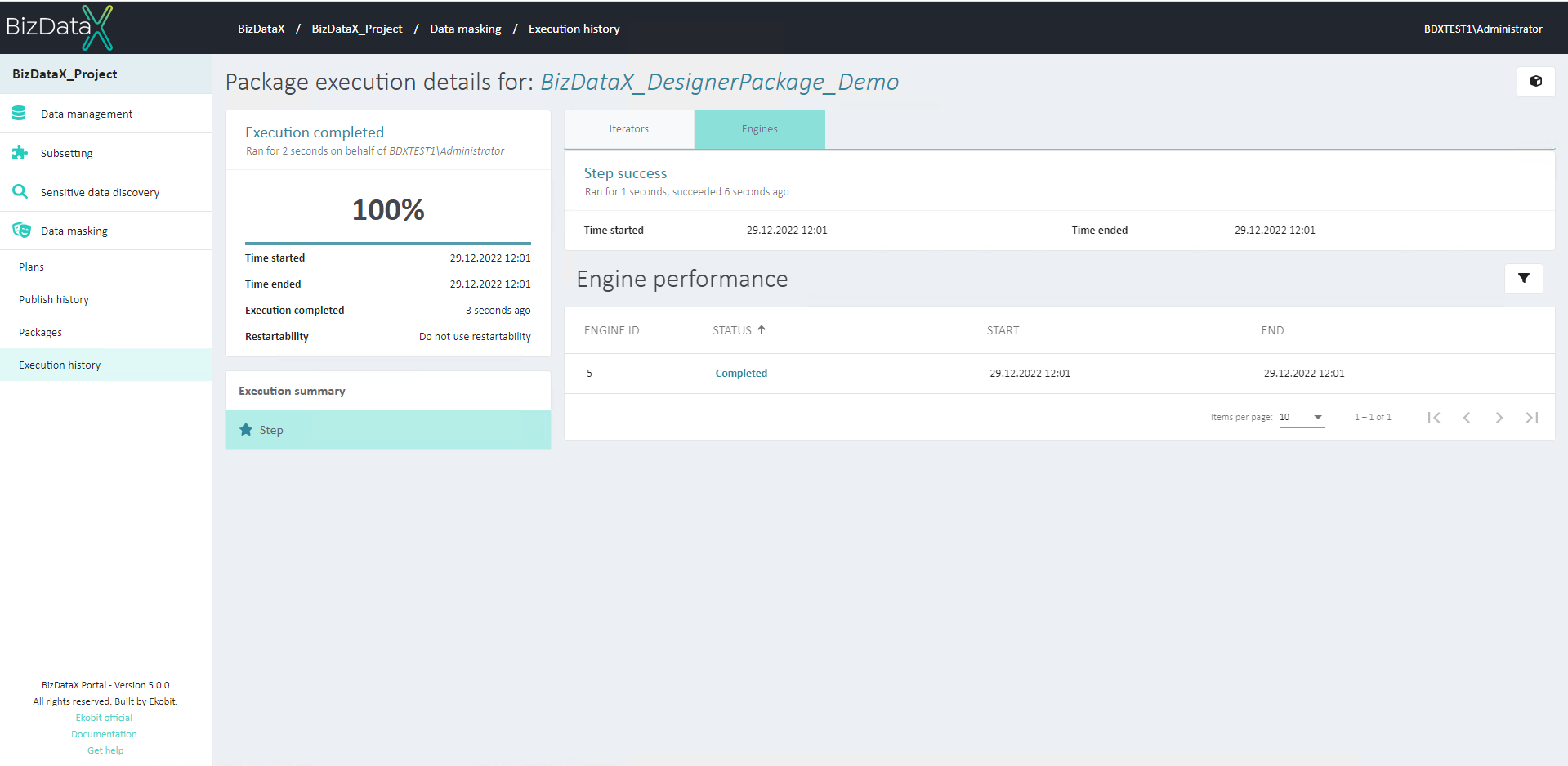Open the Engine performance filter
Viewport: 1568px width, 766px height.
click(x=1524, y=279)
